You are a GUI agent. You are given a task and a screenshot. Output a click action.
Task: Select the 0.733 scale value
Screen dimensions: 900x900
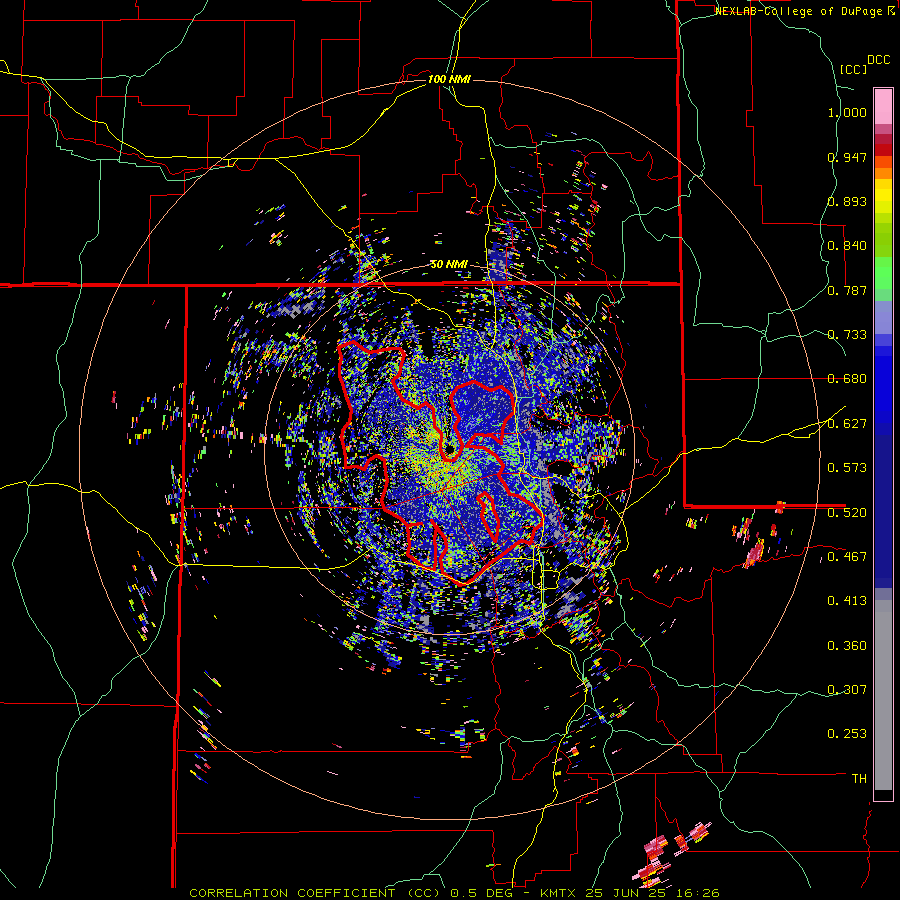847,335
